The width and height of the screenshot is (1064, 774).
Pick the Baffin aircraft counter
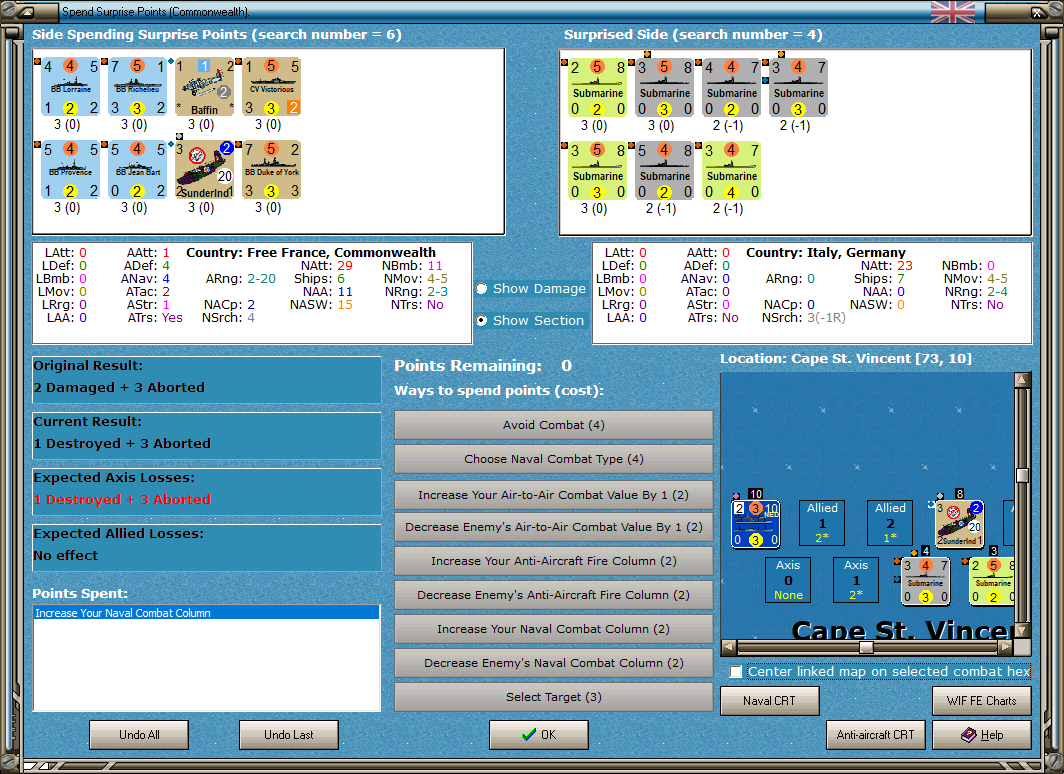205,87
